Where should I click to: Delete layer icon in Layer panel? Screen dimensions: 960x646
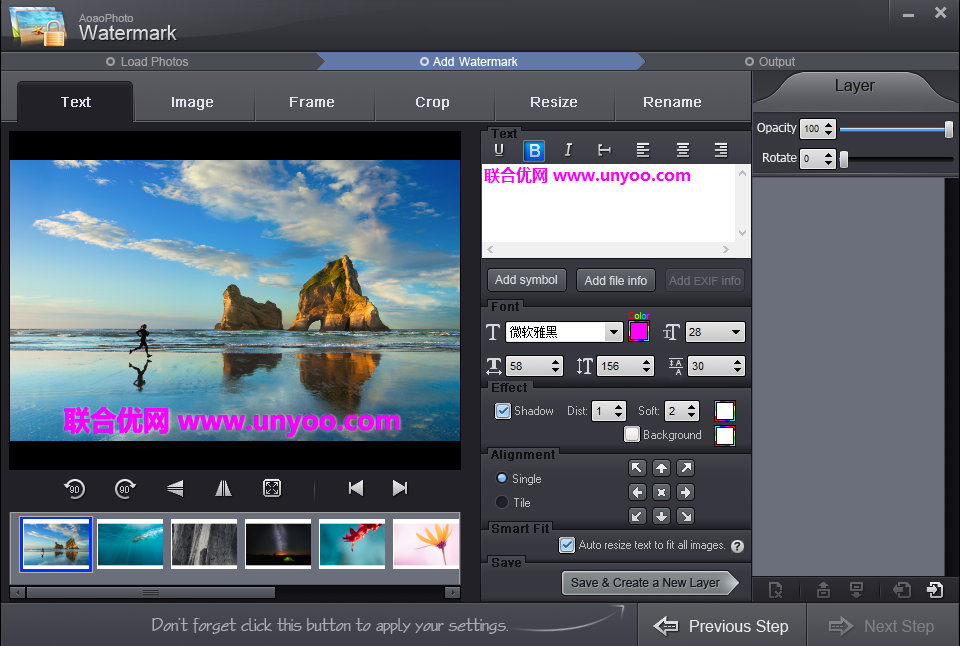[776, 590]
